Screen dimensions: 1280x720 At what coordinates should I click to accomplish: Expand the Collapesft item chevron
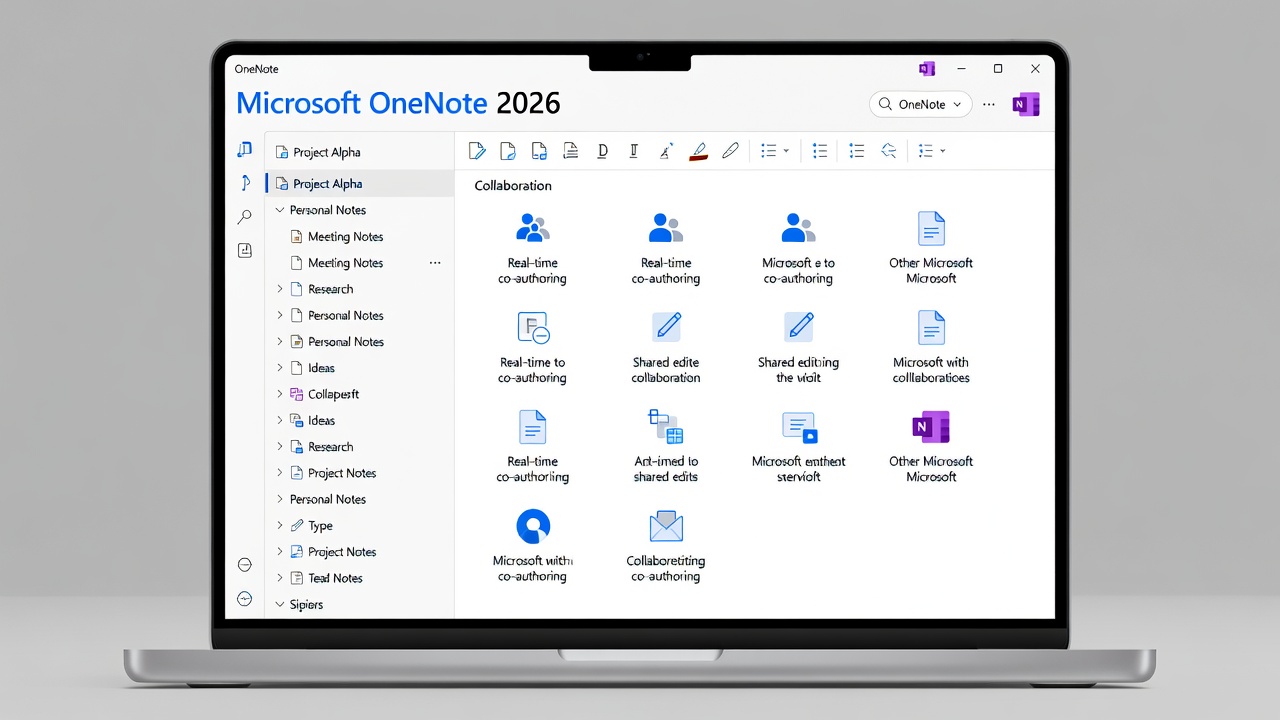tap(280, 394)
